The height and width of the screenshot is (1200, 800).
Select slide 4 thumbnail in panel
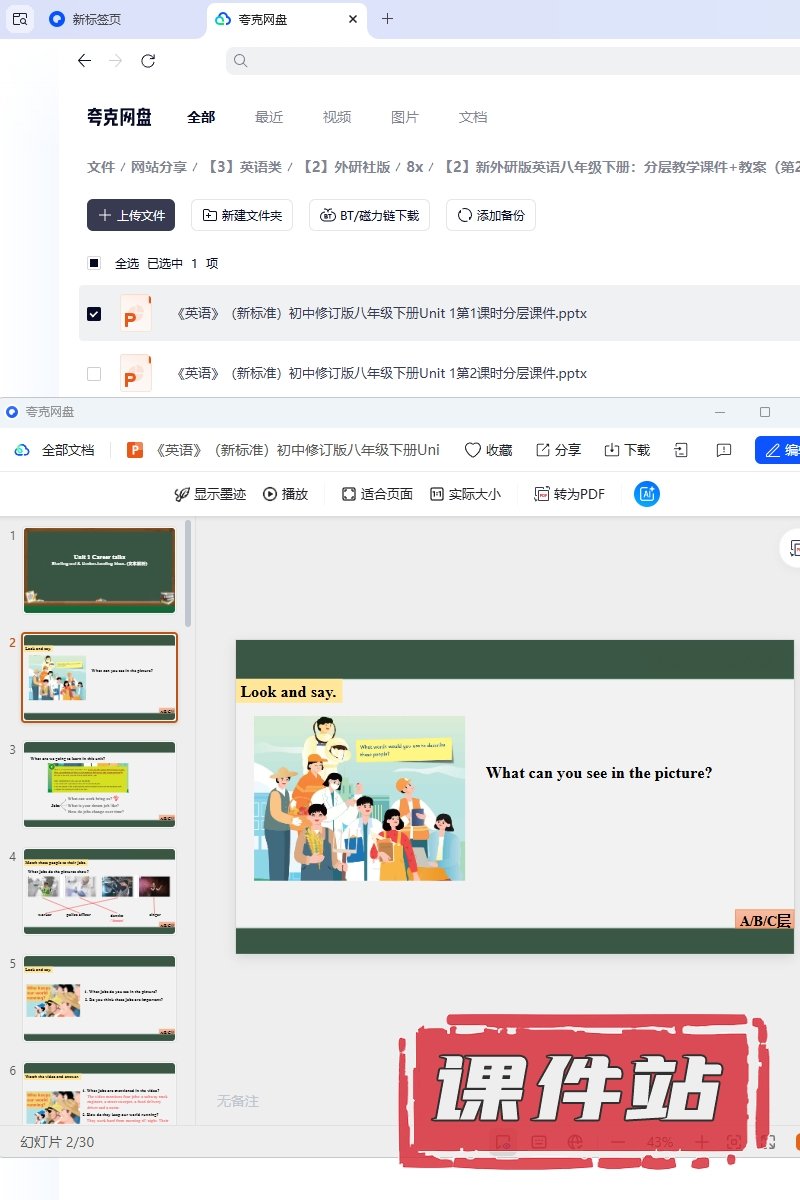click(99, 891)
